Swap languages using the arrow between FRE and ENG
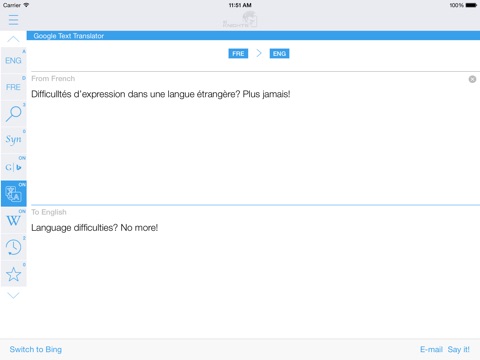Screen dimensions: 480x360 [259, 53]
